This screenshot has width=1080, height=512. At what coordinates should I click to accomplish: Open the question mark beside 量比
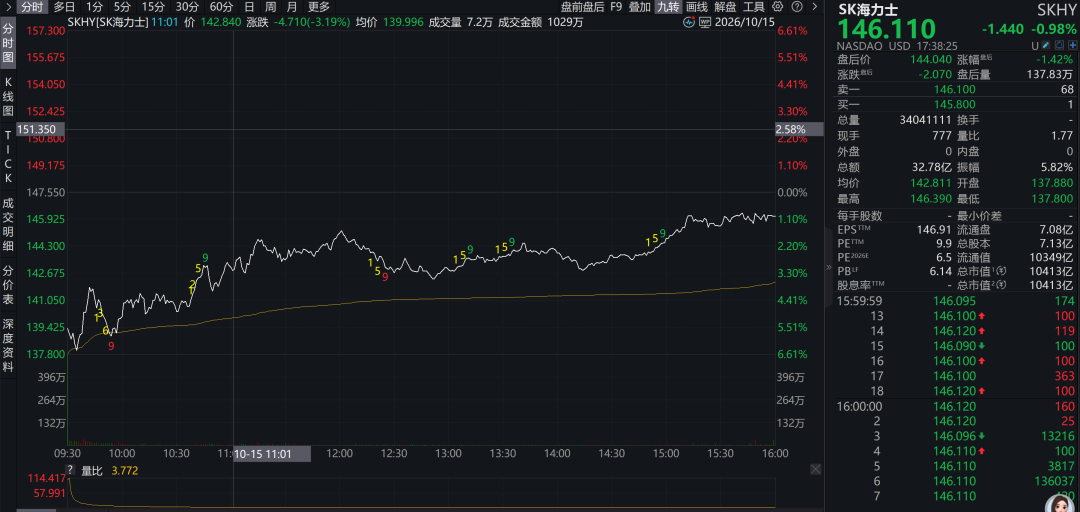[x=71, y=470]
